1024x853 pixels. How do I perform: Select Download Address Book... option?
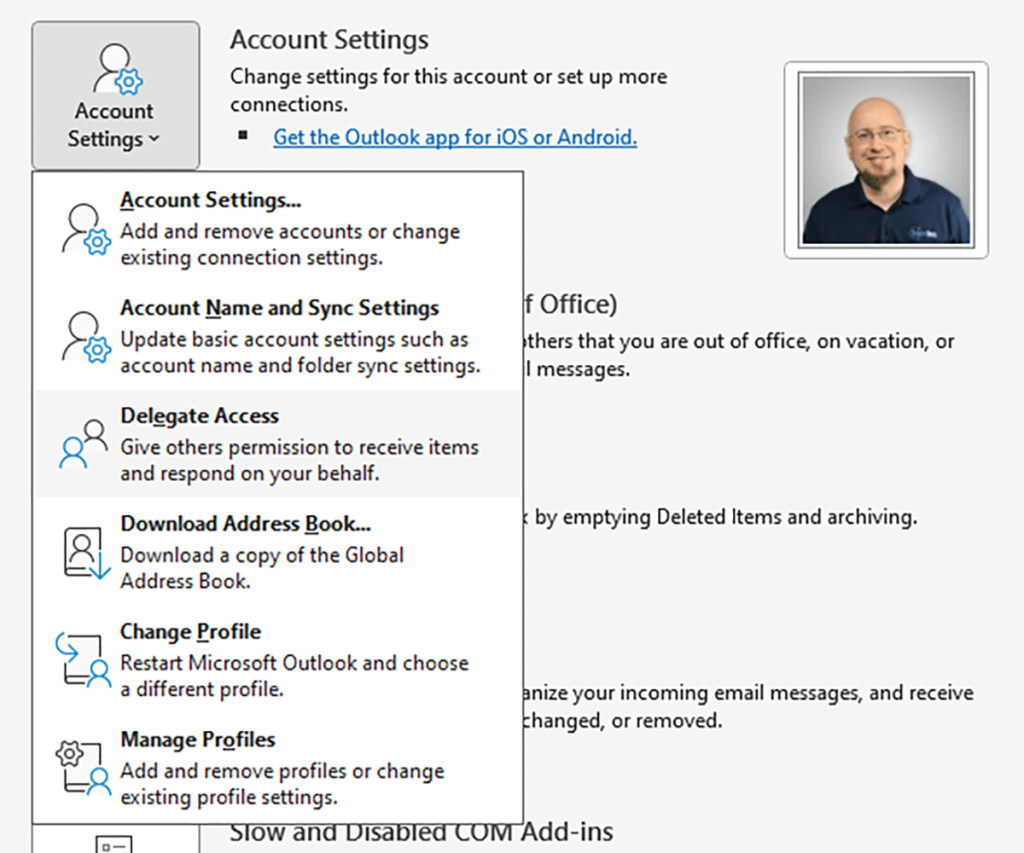coord(278,552)
